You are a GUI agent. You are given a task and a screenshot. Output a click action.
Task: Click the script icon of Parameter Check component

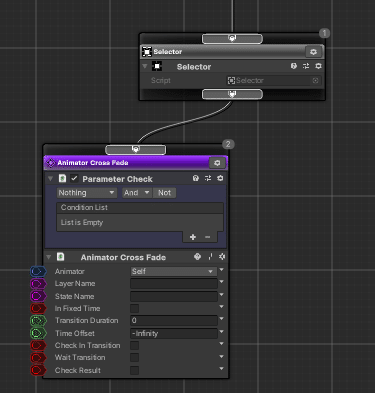(62, 178)
